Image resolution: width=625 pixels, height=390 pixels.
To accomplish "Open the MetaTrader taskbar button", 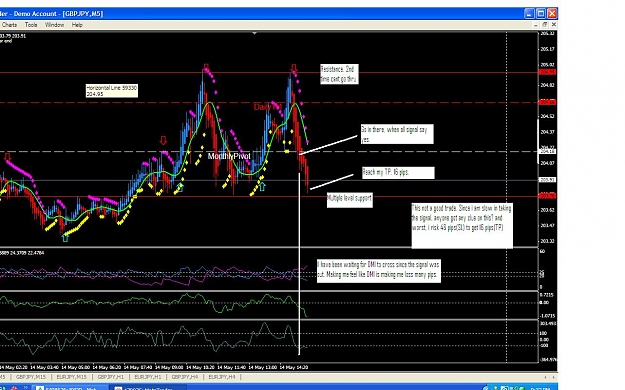I will pyautogui.click(x=149, y=388).
